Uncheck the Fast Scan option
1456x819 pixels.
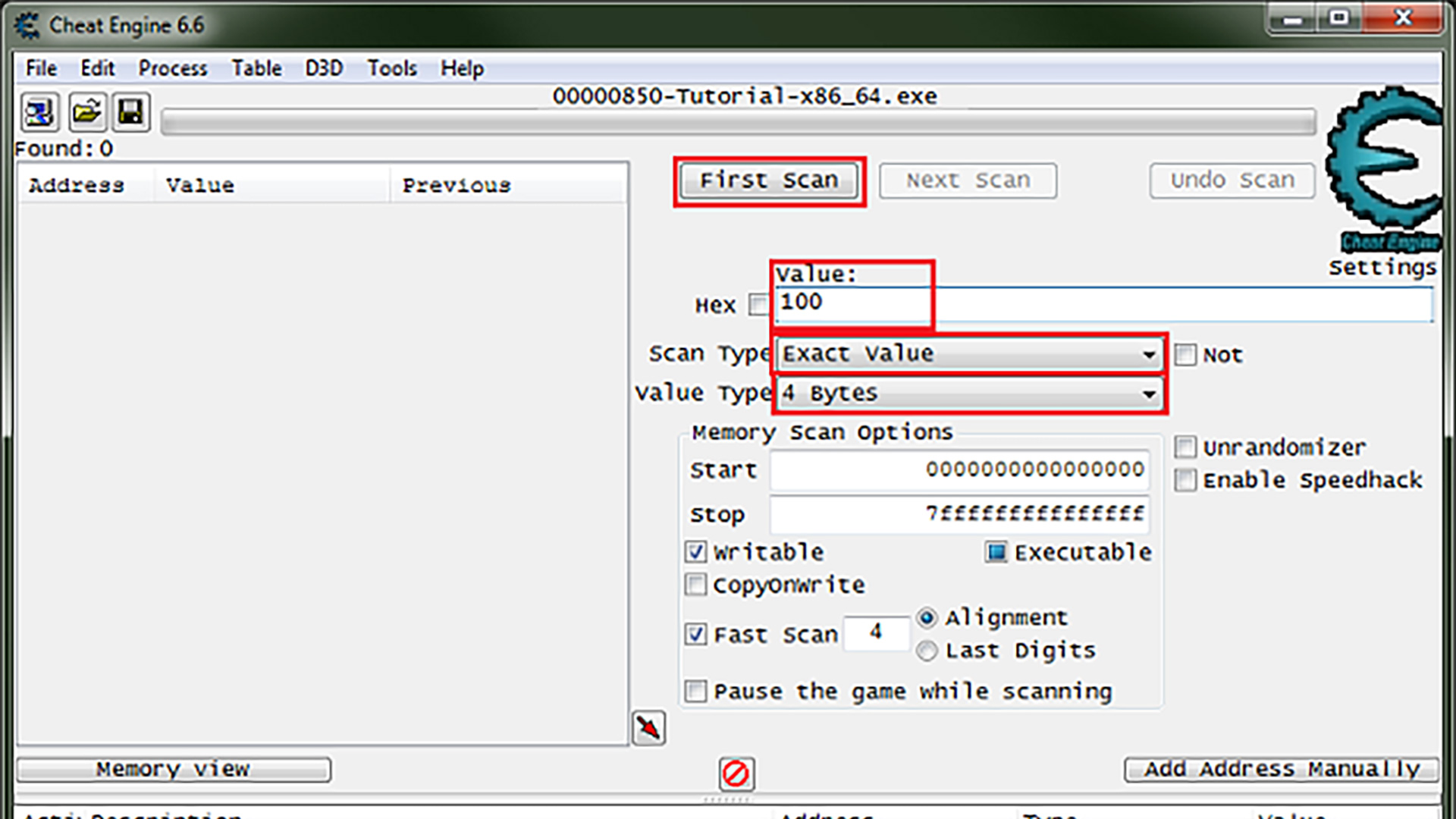tap(695, 634)
